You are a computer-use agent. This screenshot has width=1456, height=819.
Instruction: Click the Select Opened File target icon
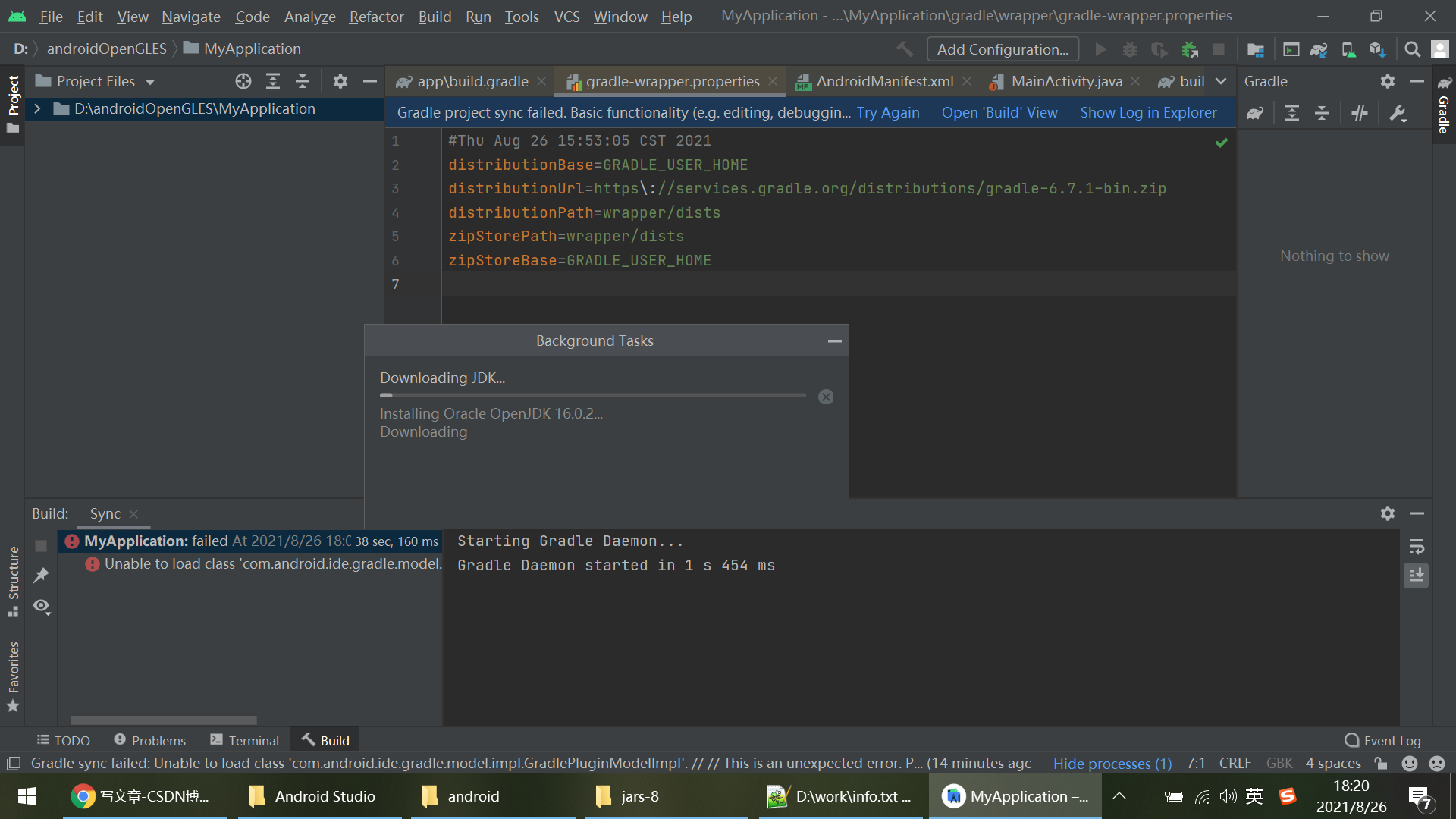[x=243, y=81]
